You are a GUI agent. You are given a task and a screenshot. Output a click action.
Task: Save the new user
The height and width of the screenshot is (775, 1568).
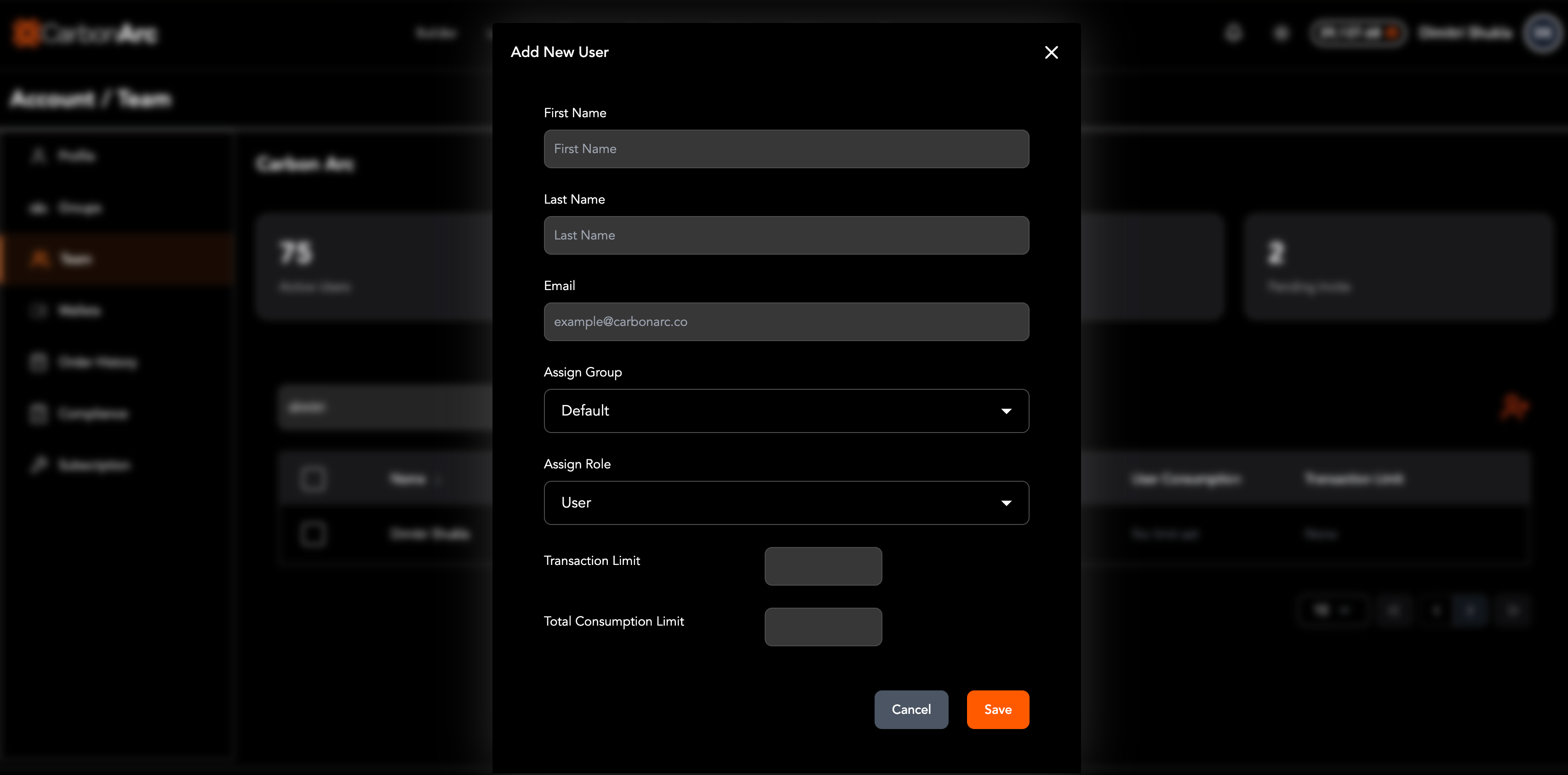pos(997,709)
